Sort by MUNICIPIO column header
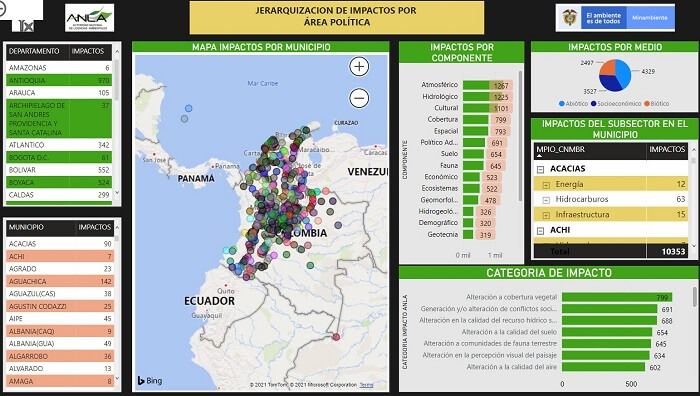The width and height of the screenshot is (700, 396). coord(26,227)
